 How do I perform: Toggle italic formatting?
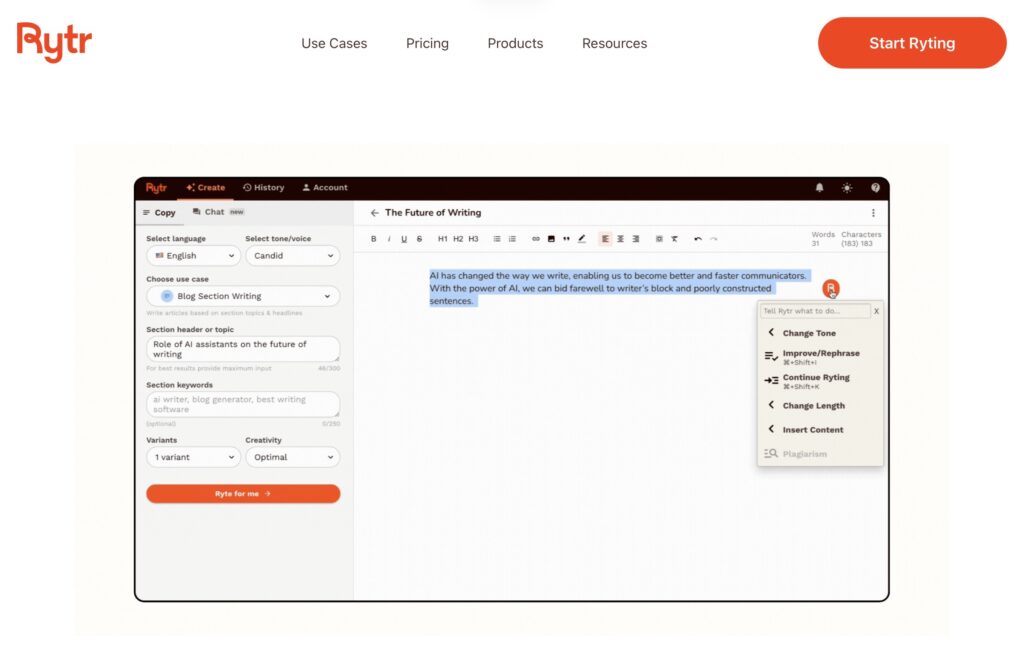pos(389,239)
